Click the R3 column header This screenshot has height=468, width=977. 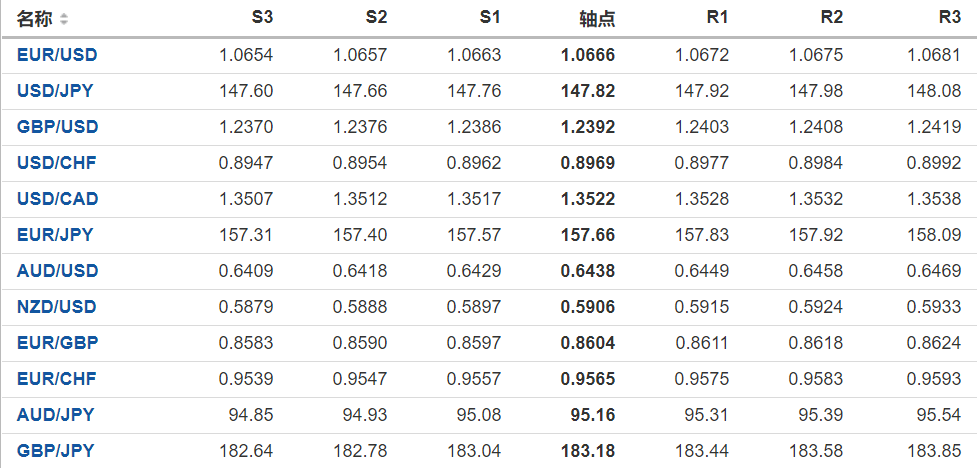(949, 18)
